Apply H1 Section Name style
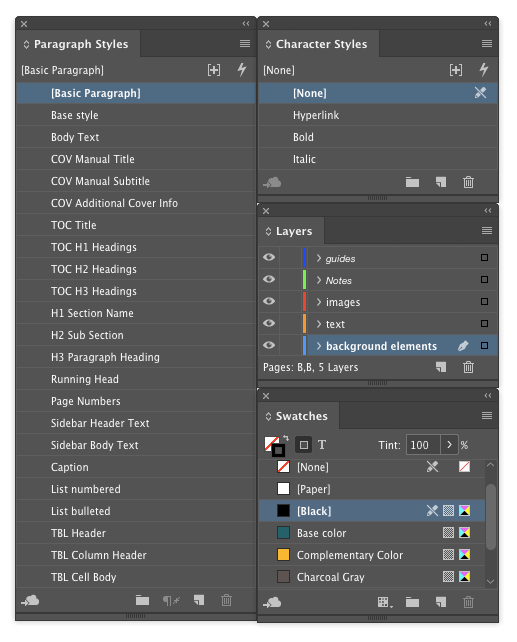 [x=136, y=313]
